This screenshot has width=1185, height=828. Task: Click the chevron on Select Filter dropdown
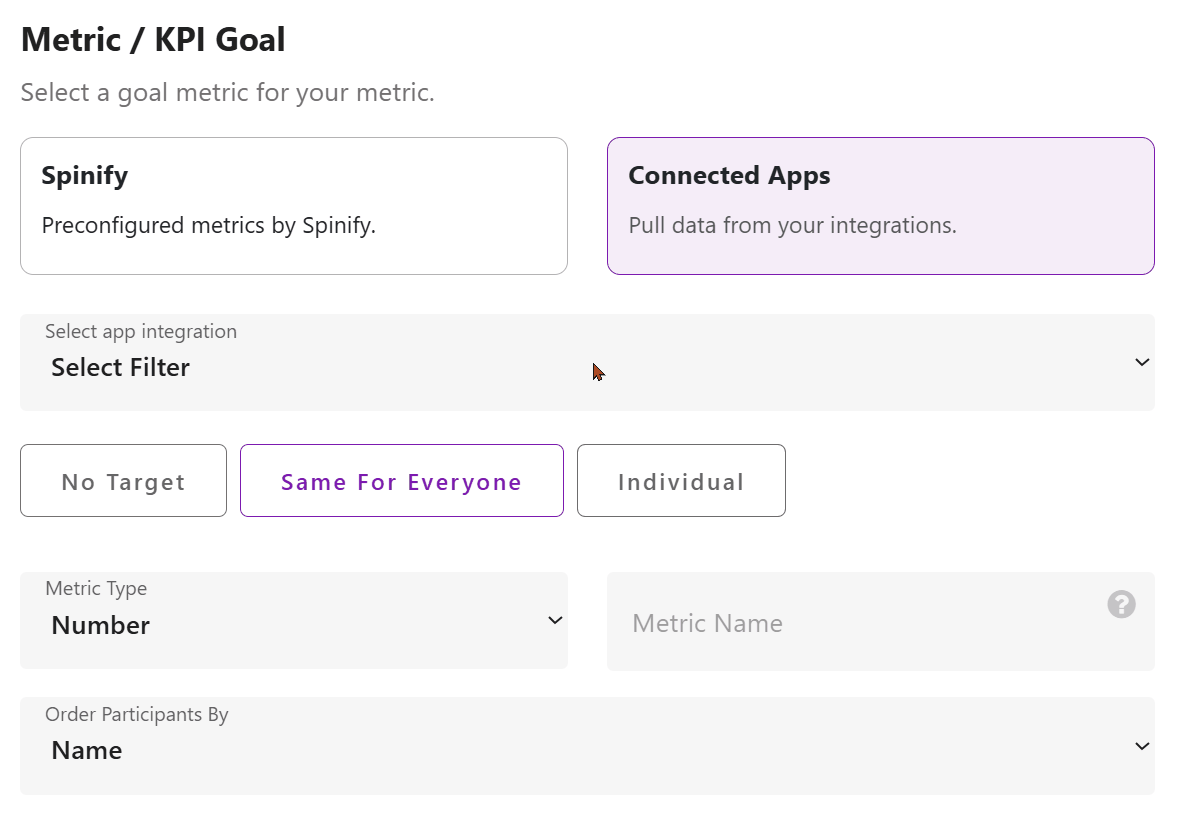pyautogui.click(x=1141, y=362)
